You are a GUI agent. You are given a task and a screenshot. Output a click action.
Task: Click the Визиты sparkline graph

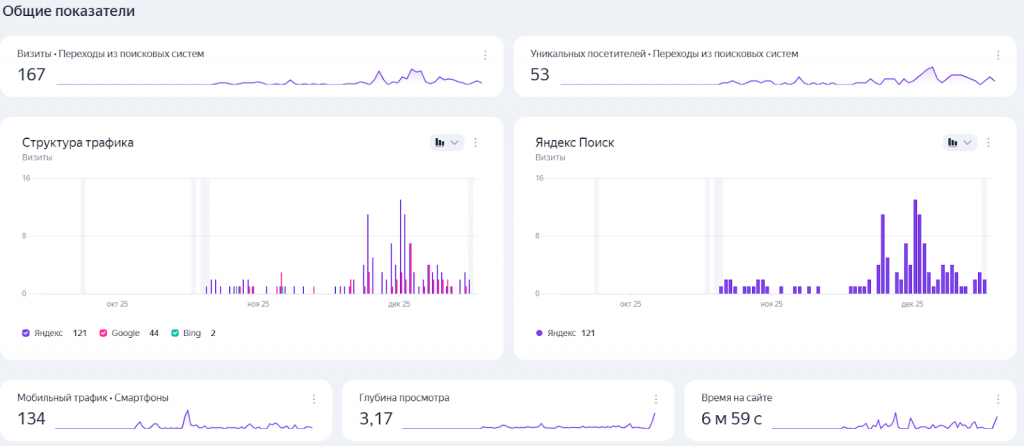pos(270,79)
